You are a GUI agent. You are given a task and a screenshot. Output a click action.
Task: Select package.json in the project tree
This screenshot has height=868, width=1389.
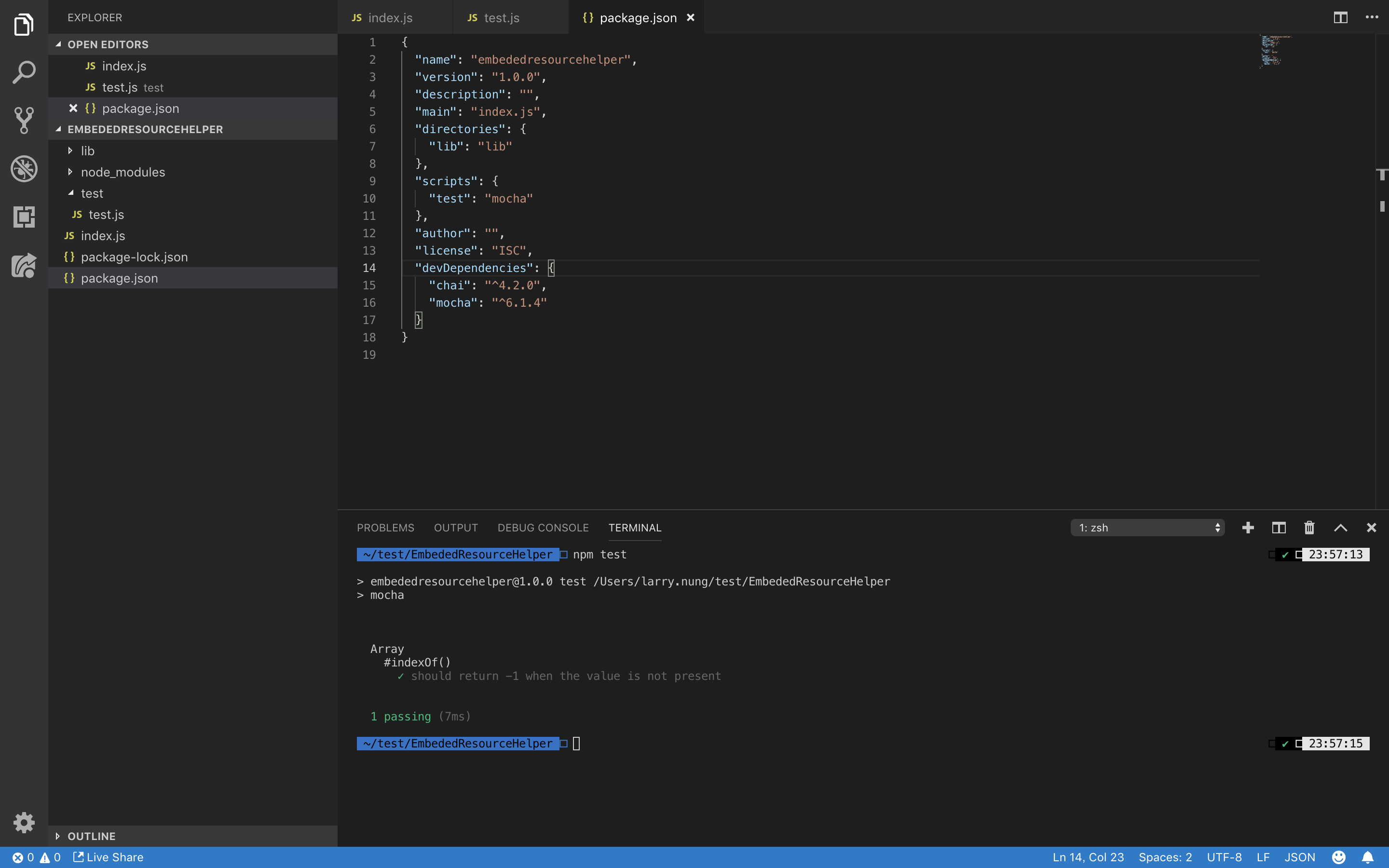[193, 278]
